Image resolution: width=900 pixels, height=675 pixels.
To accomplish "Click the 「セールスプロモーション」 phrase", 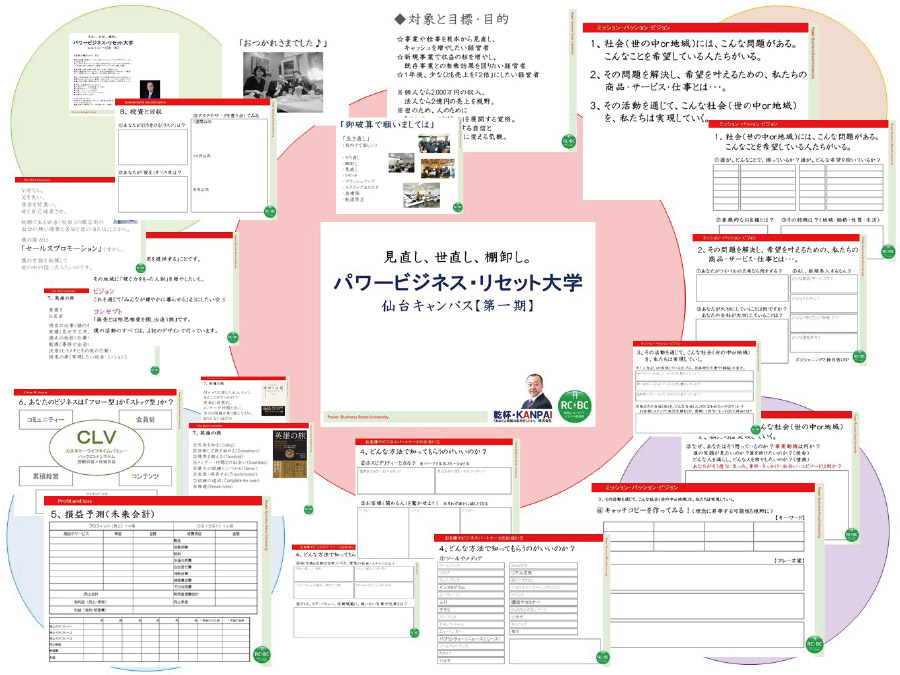I will point(63,248).
